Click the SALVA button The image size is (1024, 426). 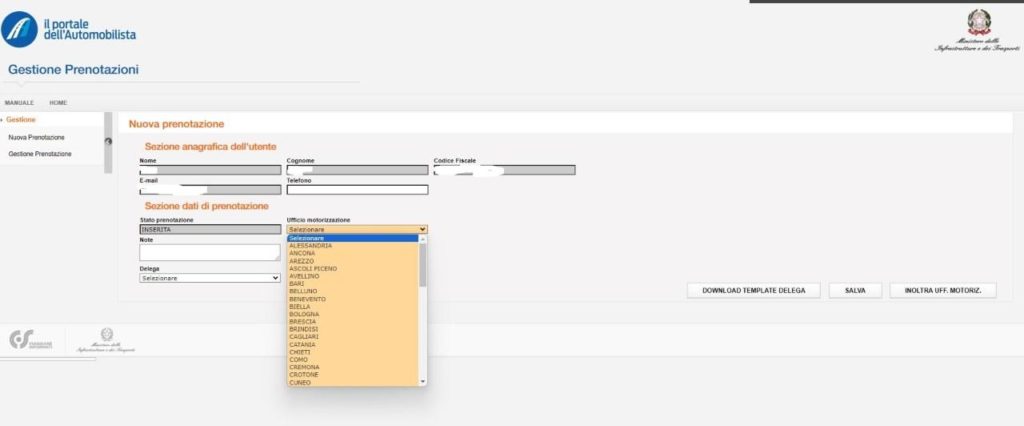(856, 291)
